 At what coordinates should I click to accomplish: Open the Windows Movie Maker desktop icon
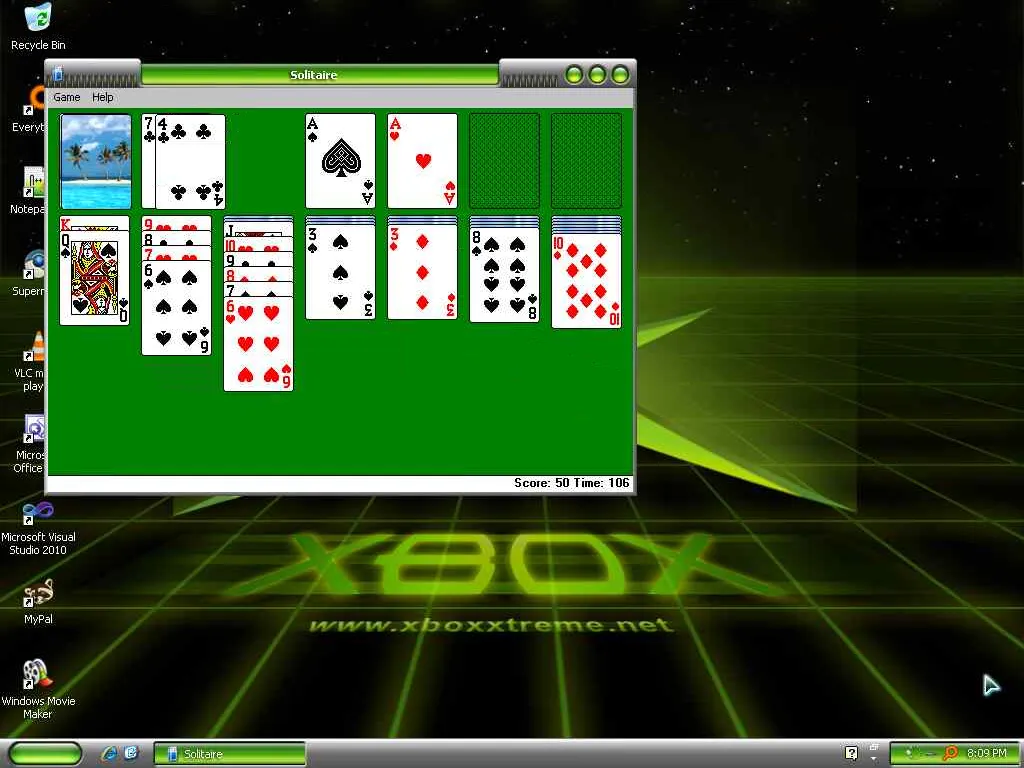click(x=38, y=690)
